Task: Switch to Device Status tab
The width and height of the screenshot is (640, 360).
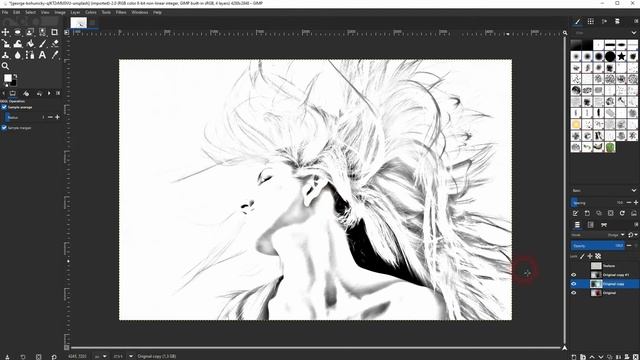Action: coord(26,93)
